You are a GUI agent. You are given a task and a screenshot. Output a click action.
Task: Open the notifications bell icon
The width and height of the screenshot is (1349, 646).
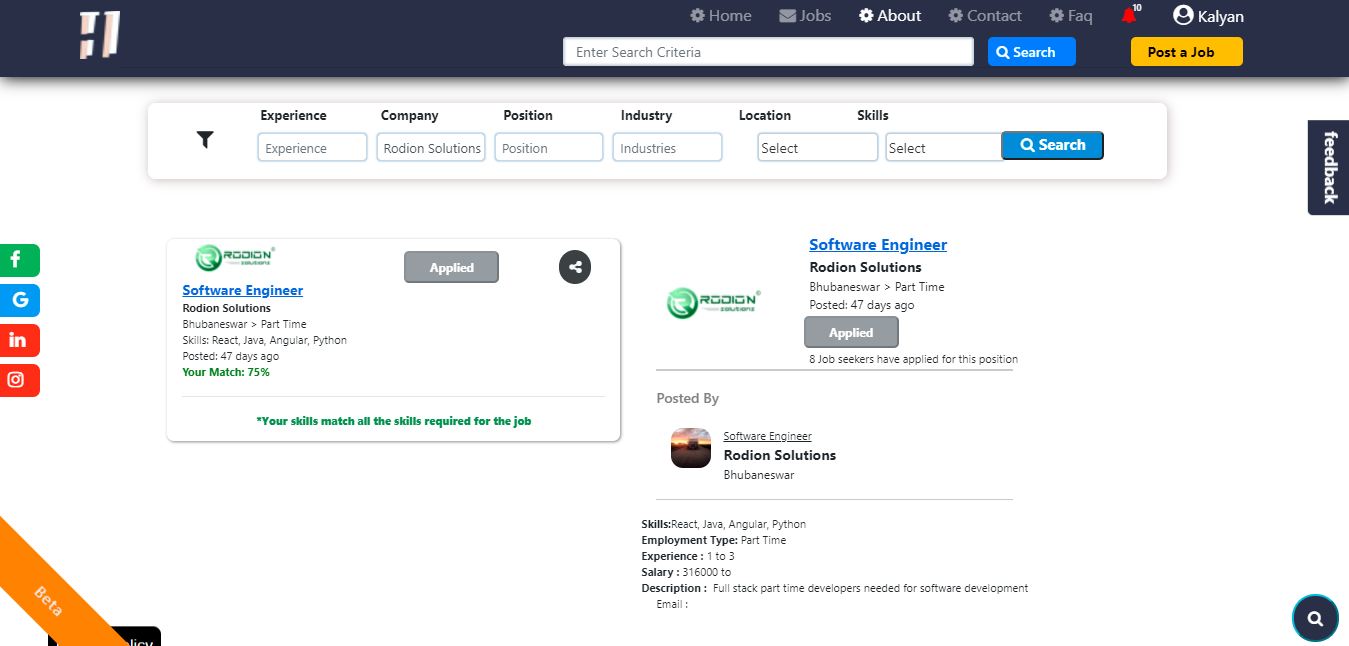(1129, 15)
